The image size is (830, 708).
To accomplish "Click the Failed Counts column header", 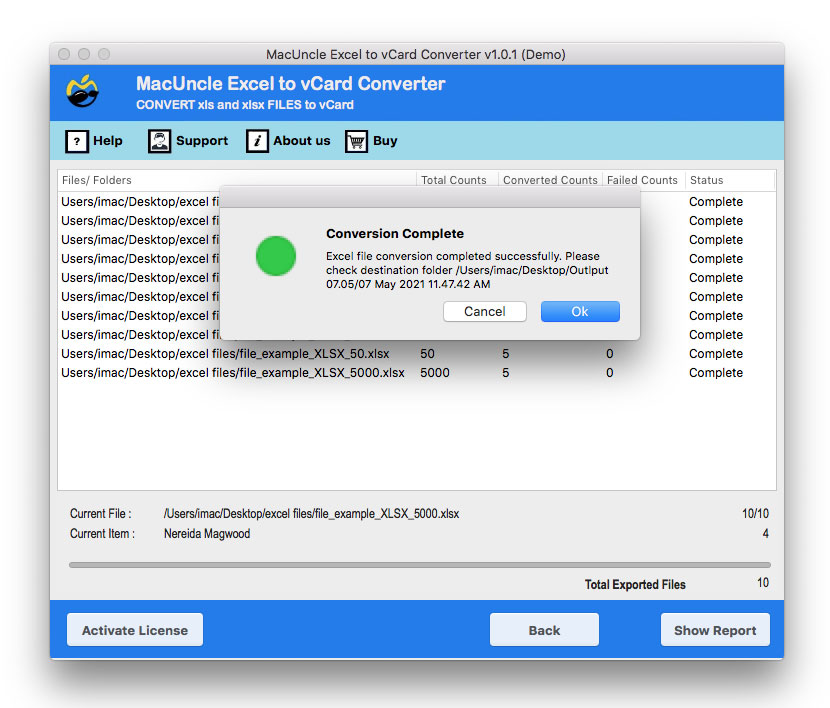I will (x=643, y=180).
